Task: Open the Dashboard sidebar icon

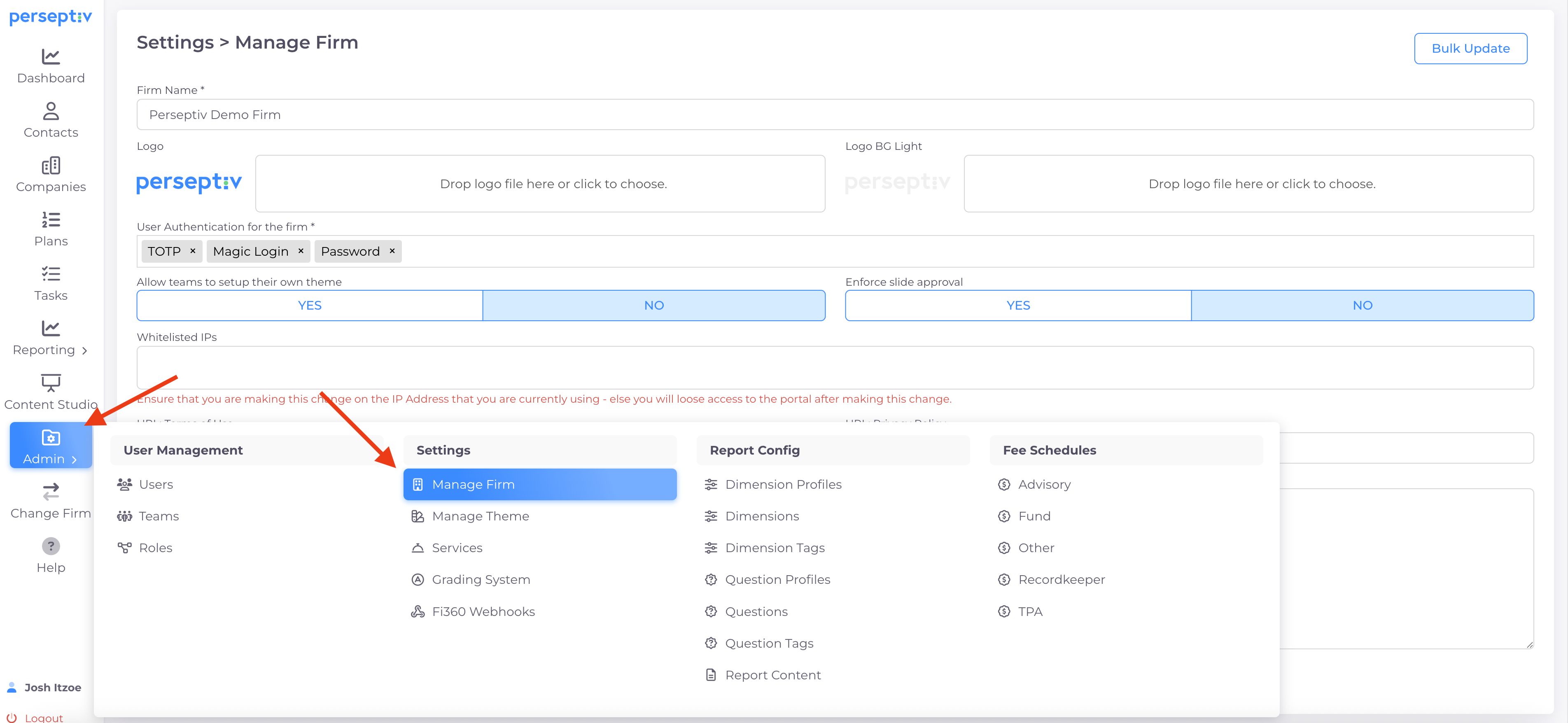Action: point(51,56)
